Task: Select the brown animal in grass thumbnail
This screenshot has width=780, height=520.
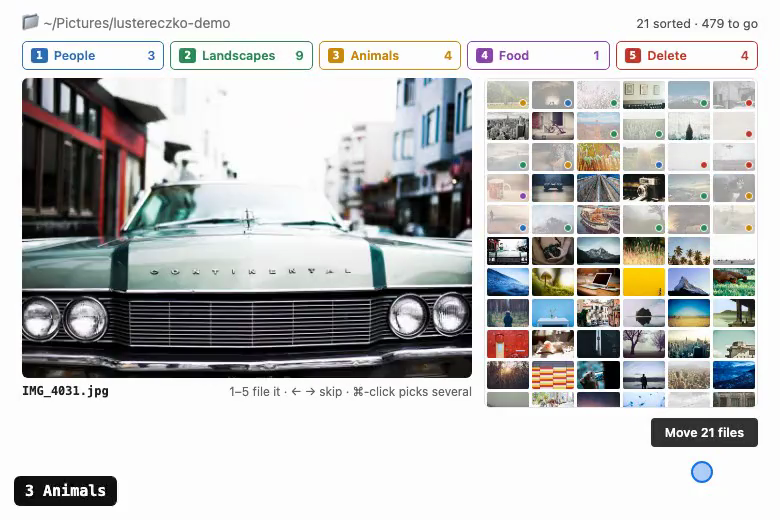Action: pyautogui.click(x=734, y=282)
